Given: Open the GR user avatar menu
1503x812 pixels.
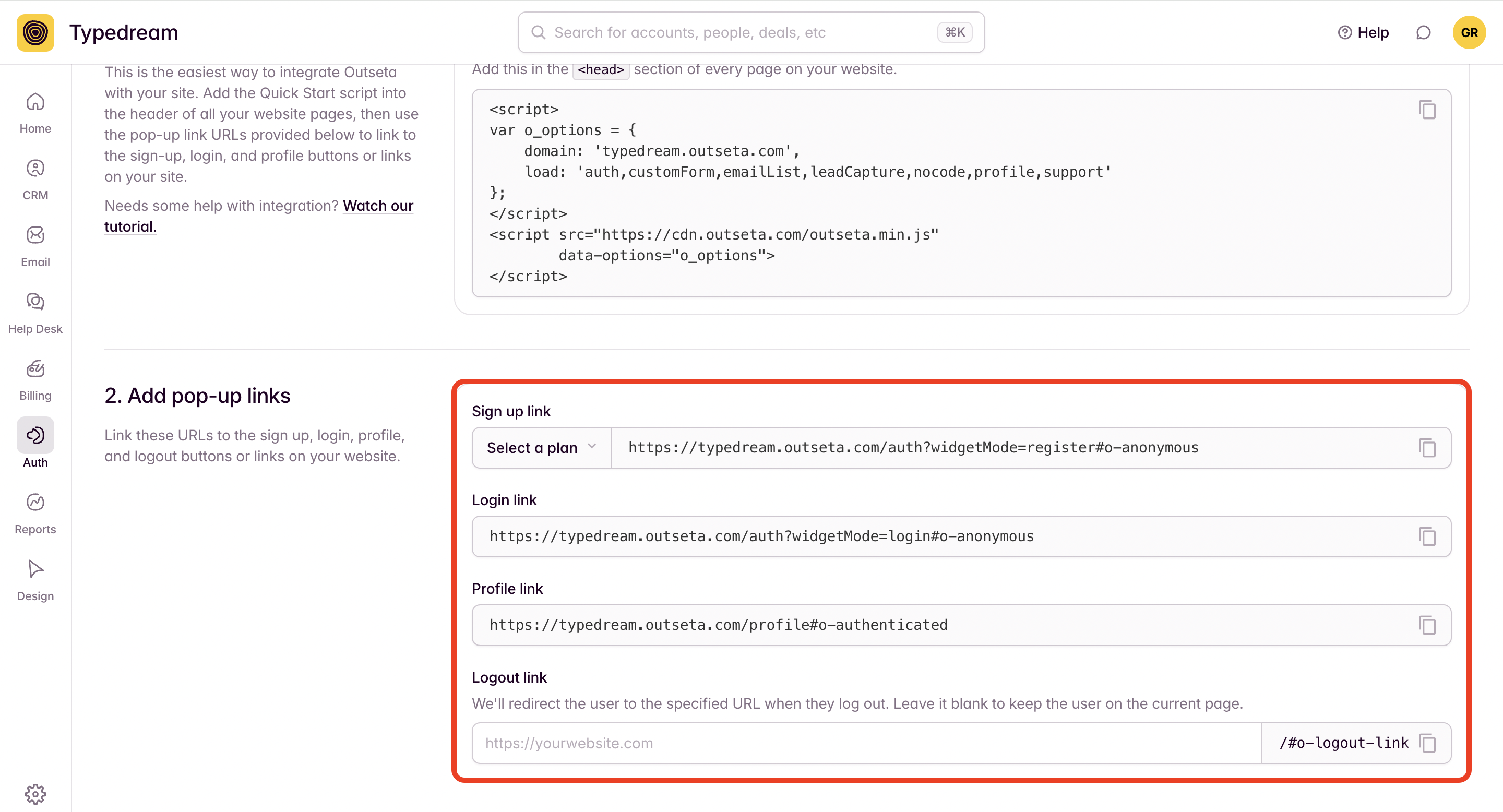Looking at the screenshot, I should (1469, 33).
